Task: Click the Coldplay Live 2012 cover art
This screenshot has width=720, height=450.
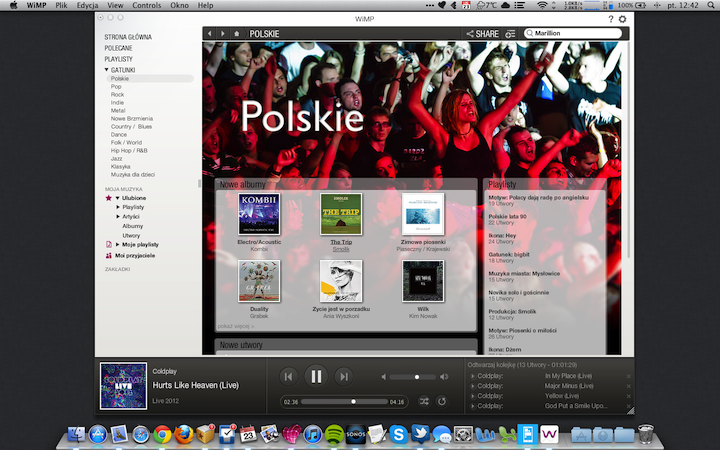Action: point(124,386)
